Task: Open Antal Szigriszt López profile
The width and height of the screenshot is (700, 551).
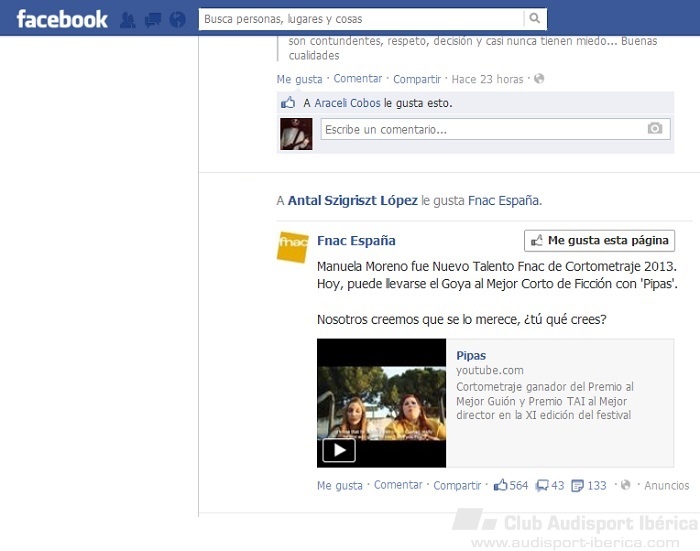Action: point(353,200)
